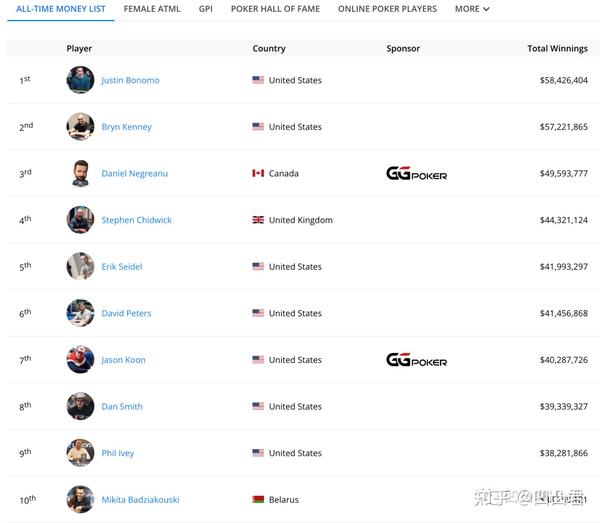This screenshot has height=523, width=600.
Task: Click Phil Ivey's avatar image
Action: (80, 453)
